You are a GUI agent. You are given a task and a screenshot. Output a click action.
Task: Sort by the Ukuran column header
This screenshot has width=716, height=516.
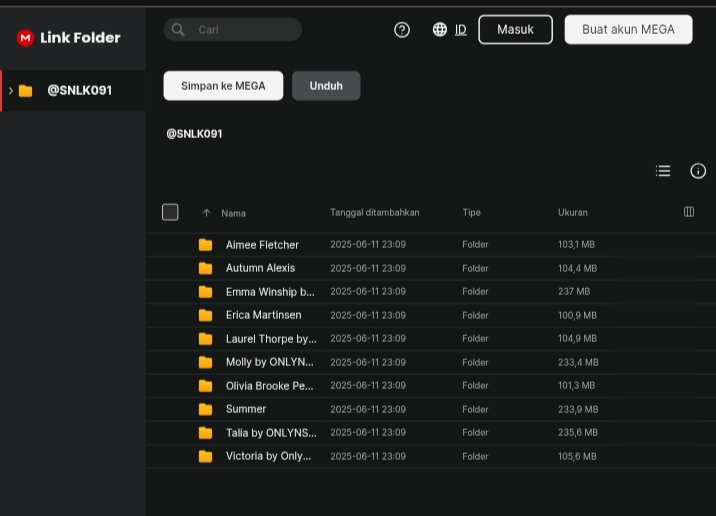(573, 212)
